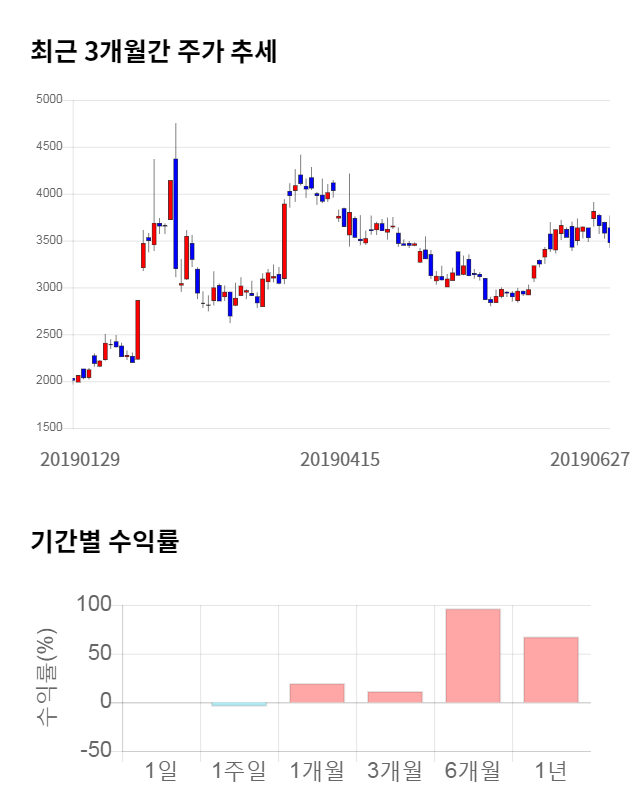Click the small blue 1주일 bar
640x810 pixels.
click(x=239, y=704)
